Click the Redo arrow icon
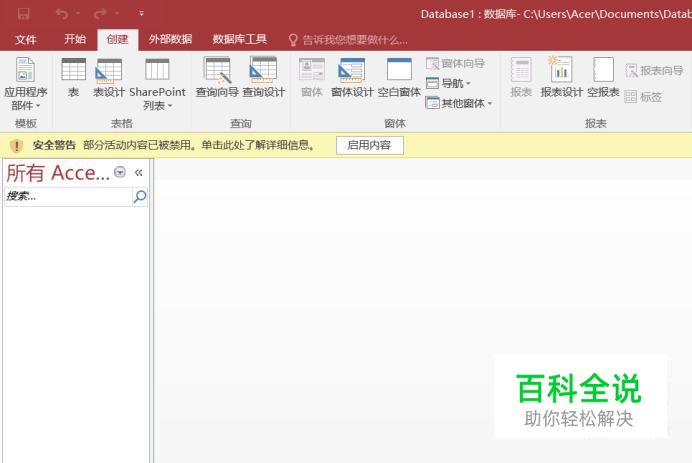Viewport: 692px width, 463px height. point(100,14)
